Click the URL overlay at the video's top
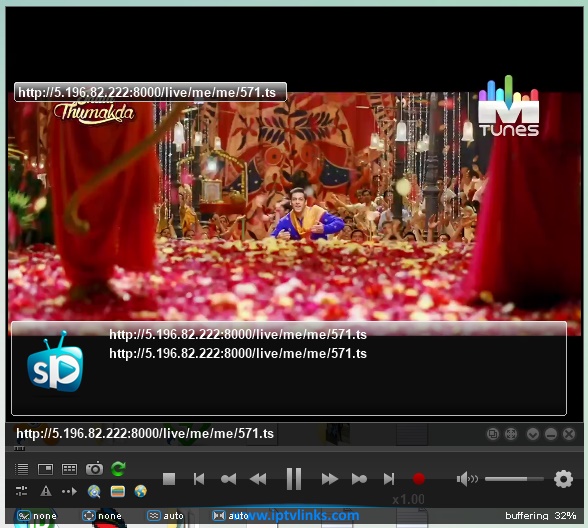This screenshot has width=588, height=528. [150, 92]
